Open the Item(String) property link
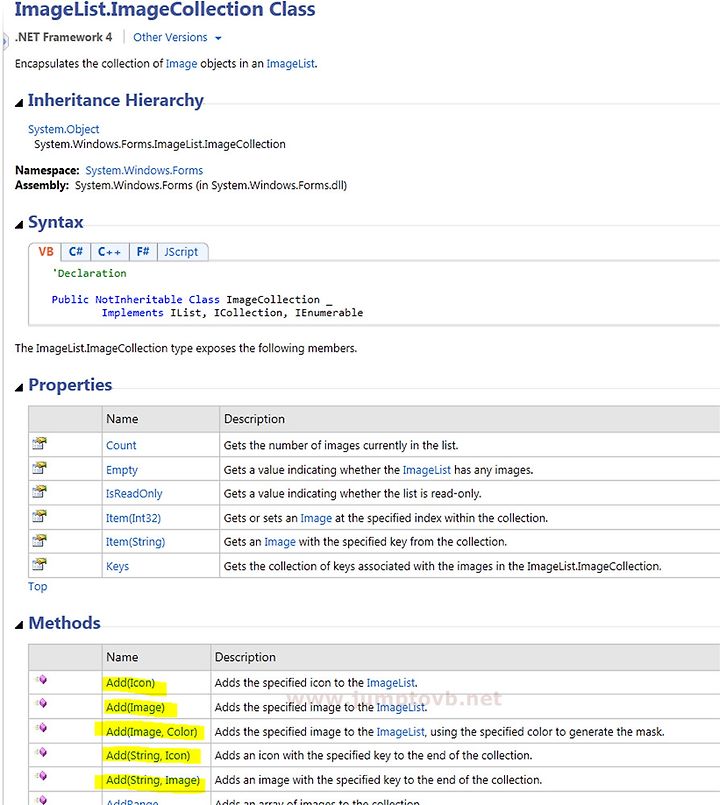The height and width of the screenshot is (805, 720). (136, 542)
